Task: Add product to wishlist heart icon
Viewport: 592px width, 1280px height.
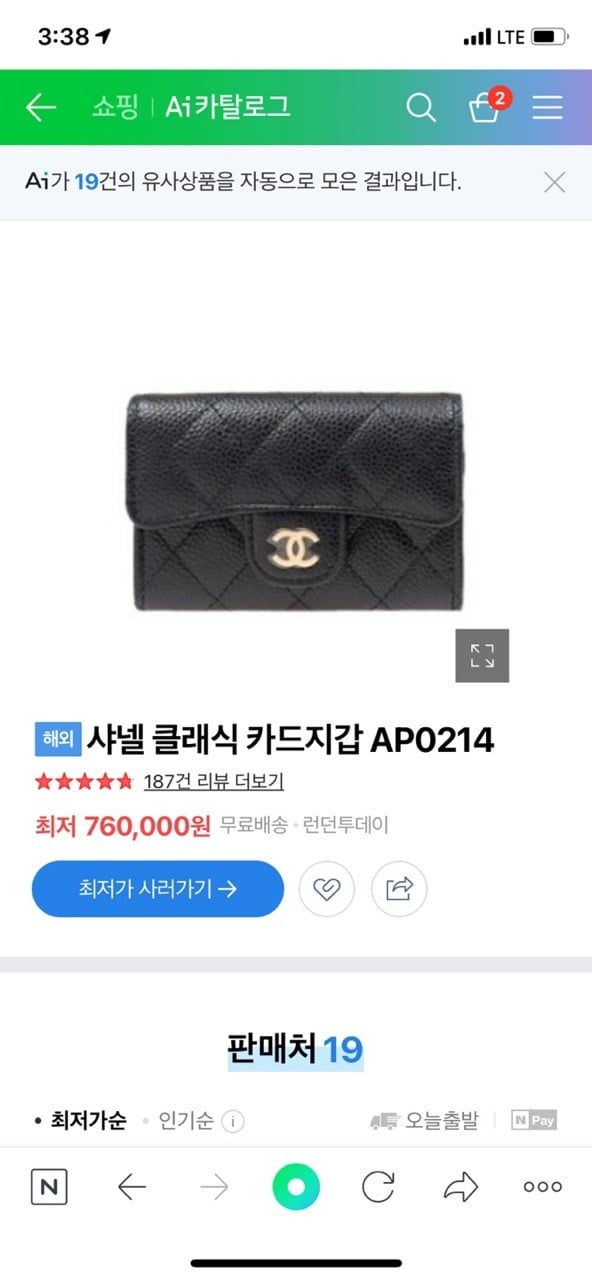Action: pos(326,889)
